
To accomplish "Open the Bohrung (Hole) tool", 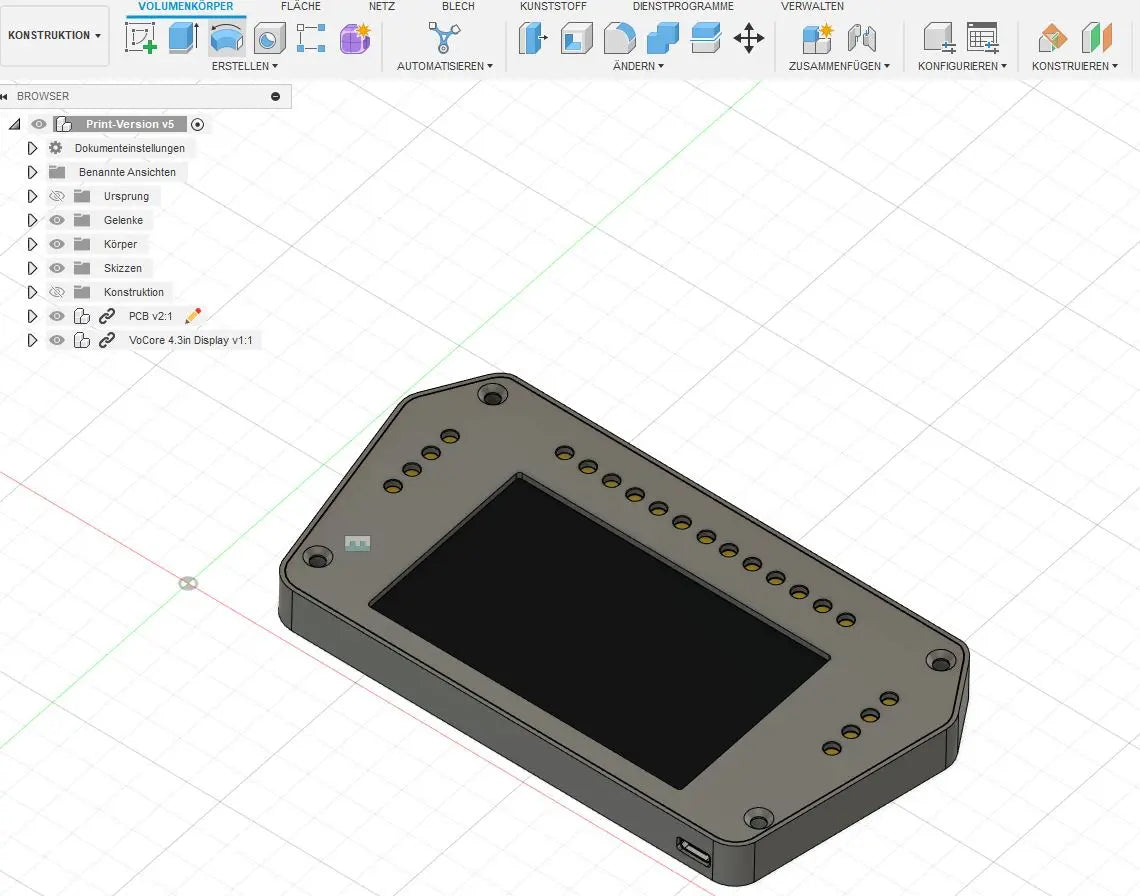I will [268, 38].
